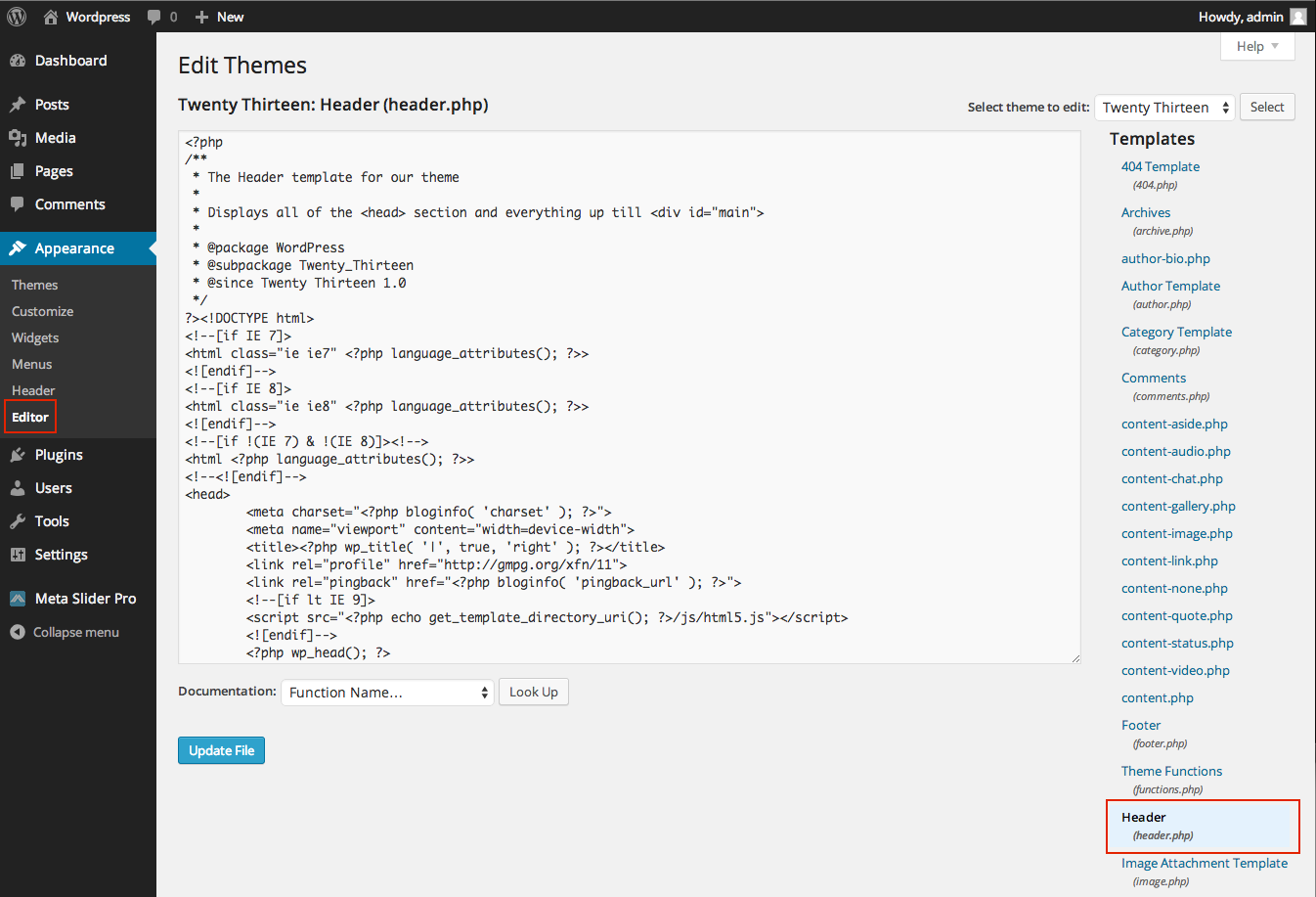Open the Footer template file
Image resolution: width=1316 pixels, height=897 pixels.
tap(1141, 725)
